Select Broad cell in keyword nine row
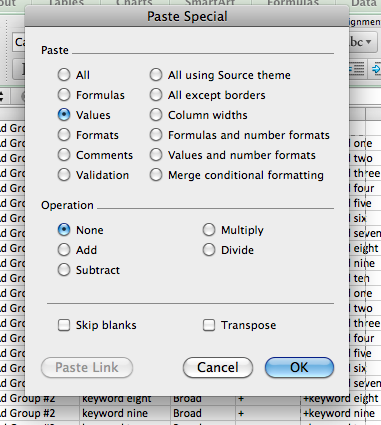 point(203,413)
